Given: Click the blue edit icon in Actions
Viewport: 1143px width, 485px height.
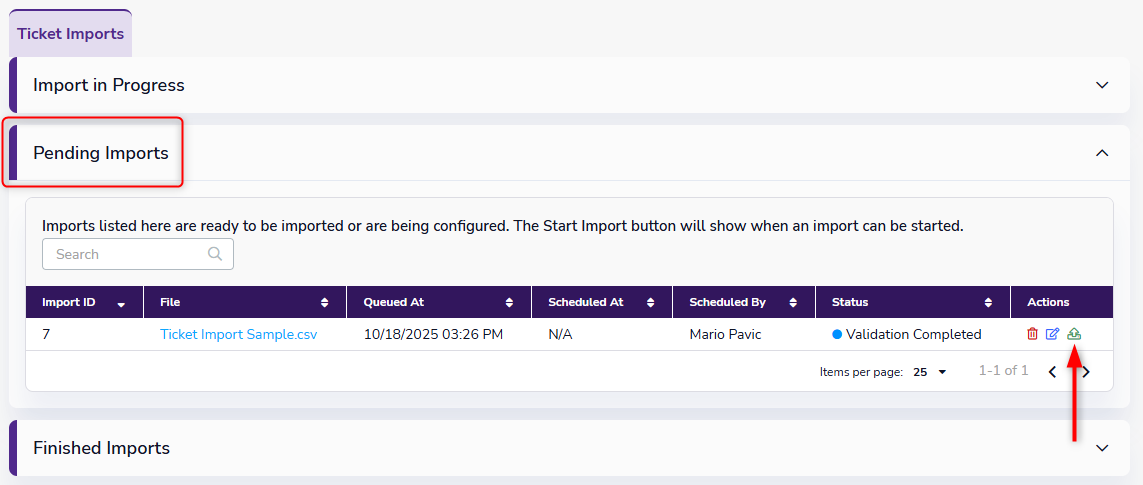Looking at the screenshot, I should click(1052, 334).
